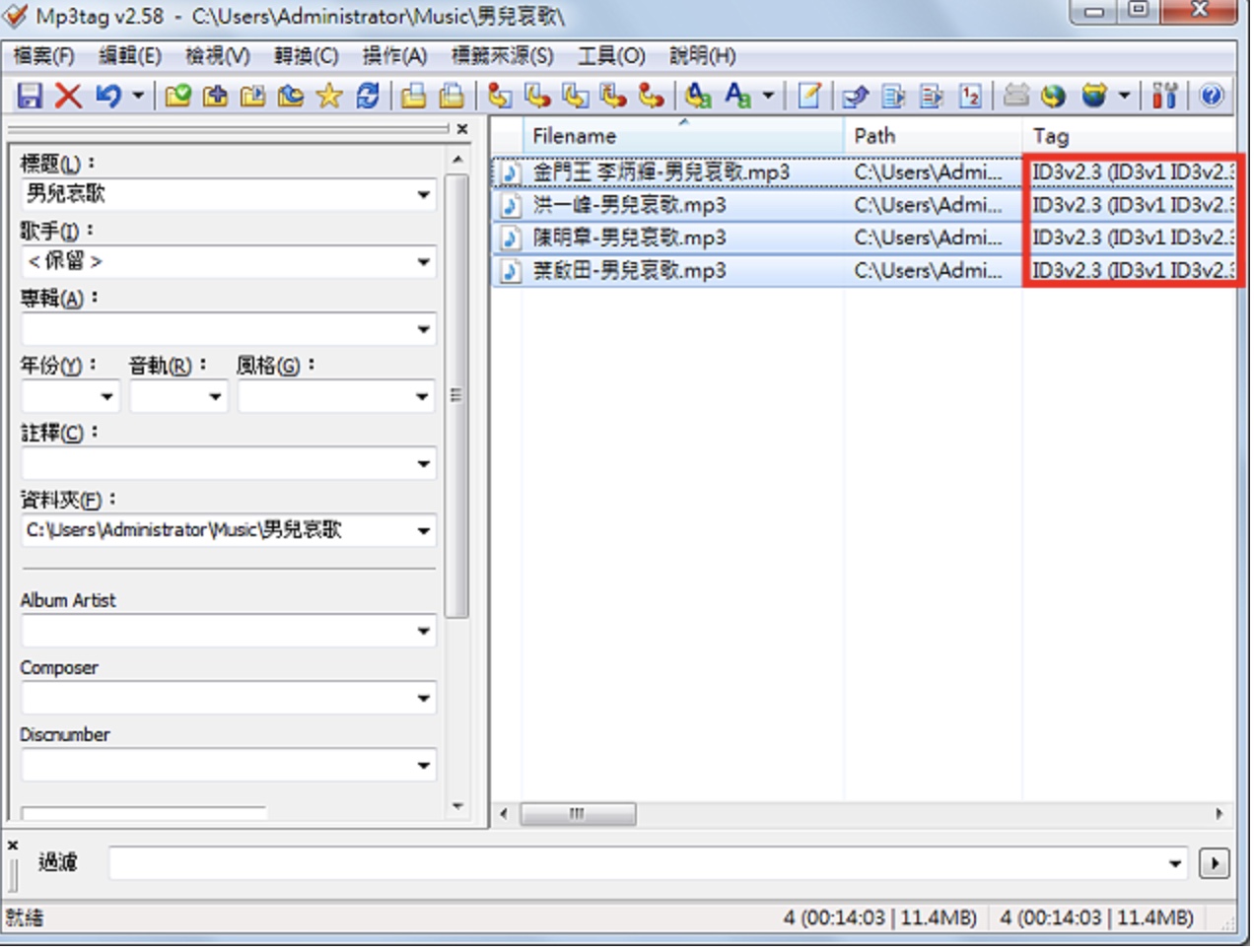Open web tag source globe icon
Screen dimensions: 1254x952
pos(1055,96)
